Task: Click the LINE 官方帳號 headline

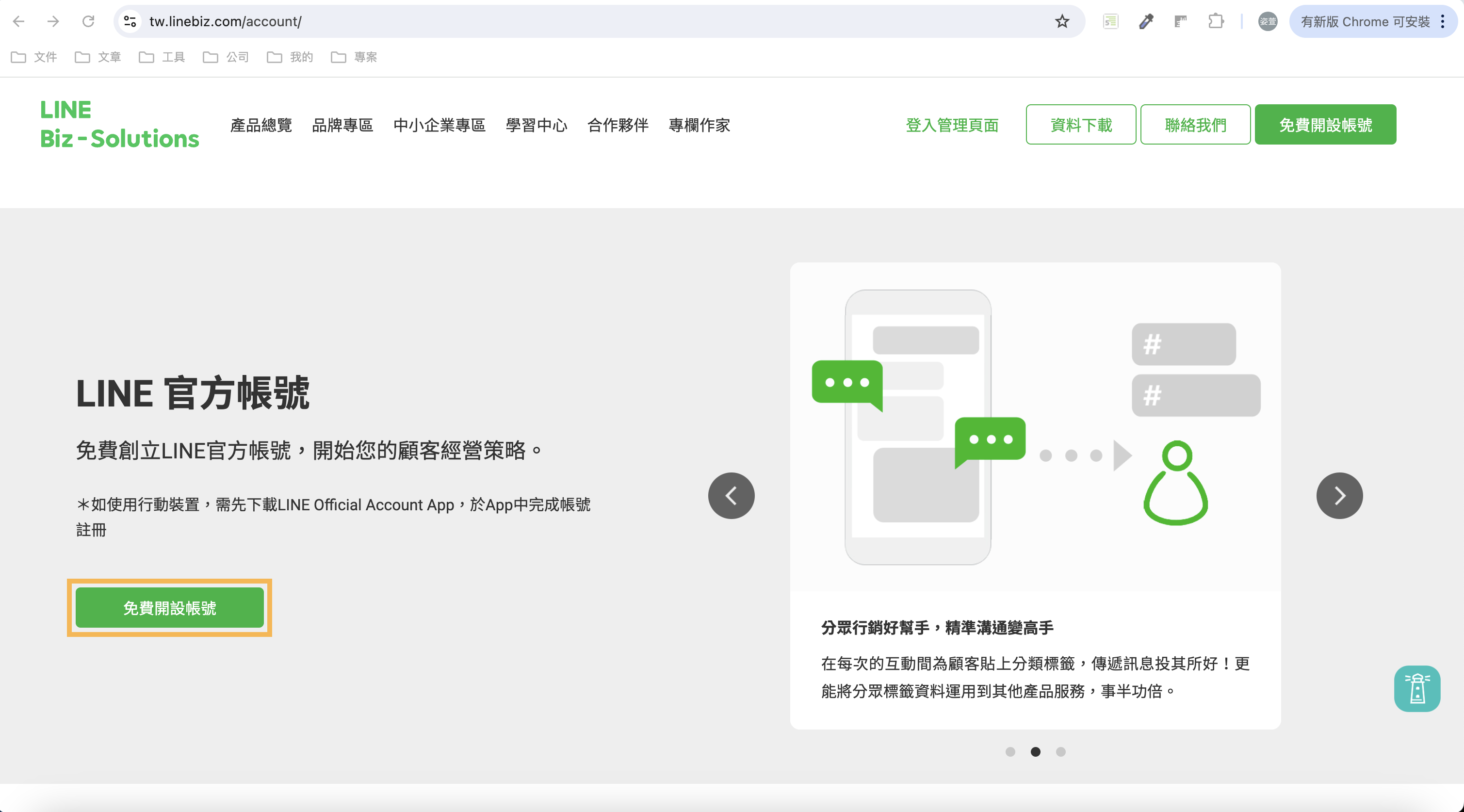Action: [193, 392]
